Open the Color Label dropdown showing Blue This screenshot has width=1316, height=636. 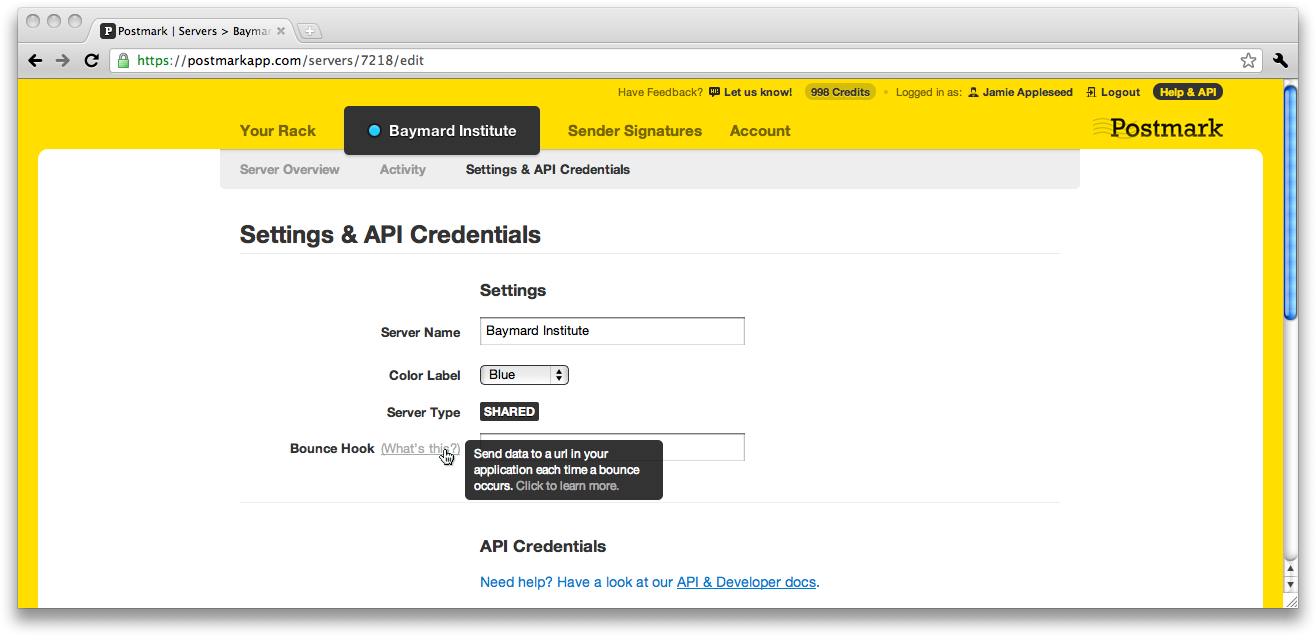(523, 374)
